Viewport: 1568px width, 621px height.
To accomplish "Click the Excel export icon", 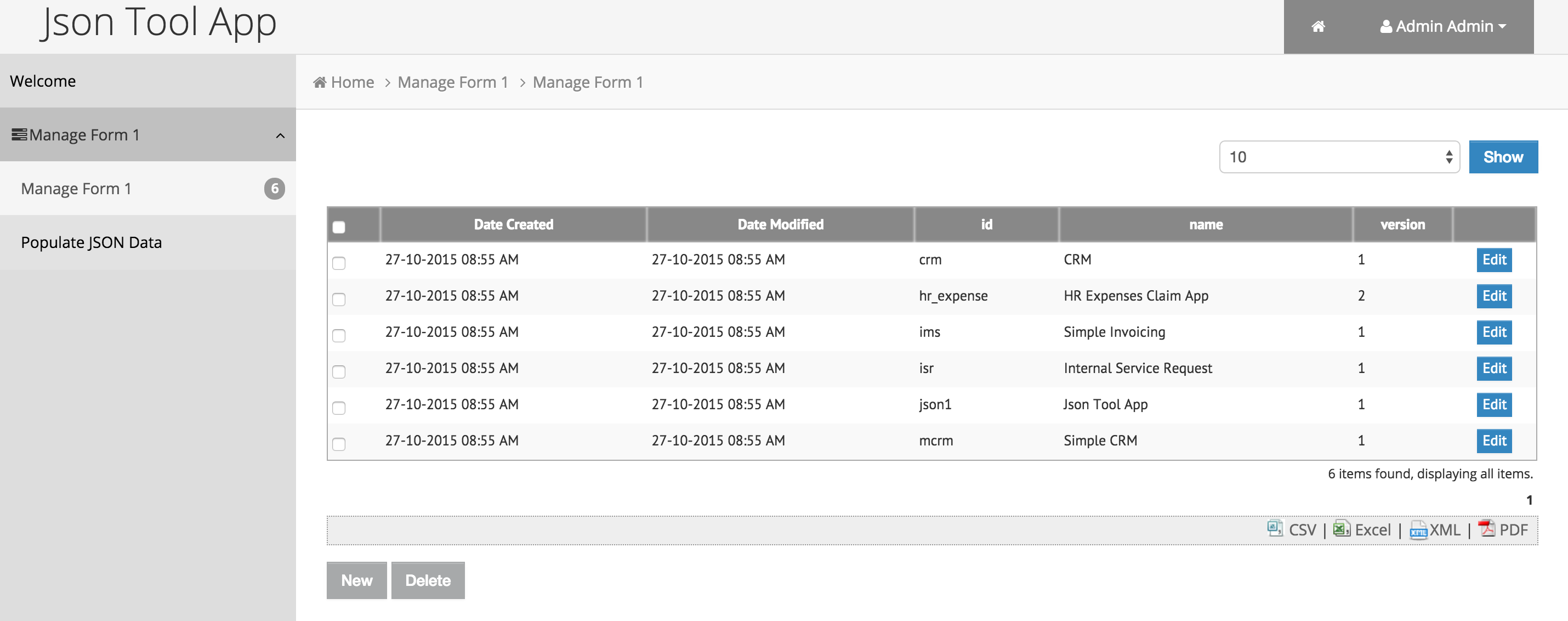I will (x=1341, y=528).
